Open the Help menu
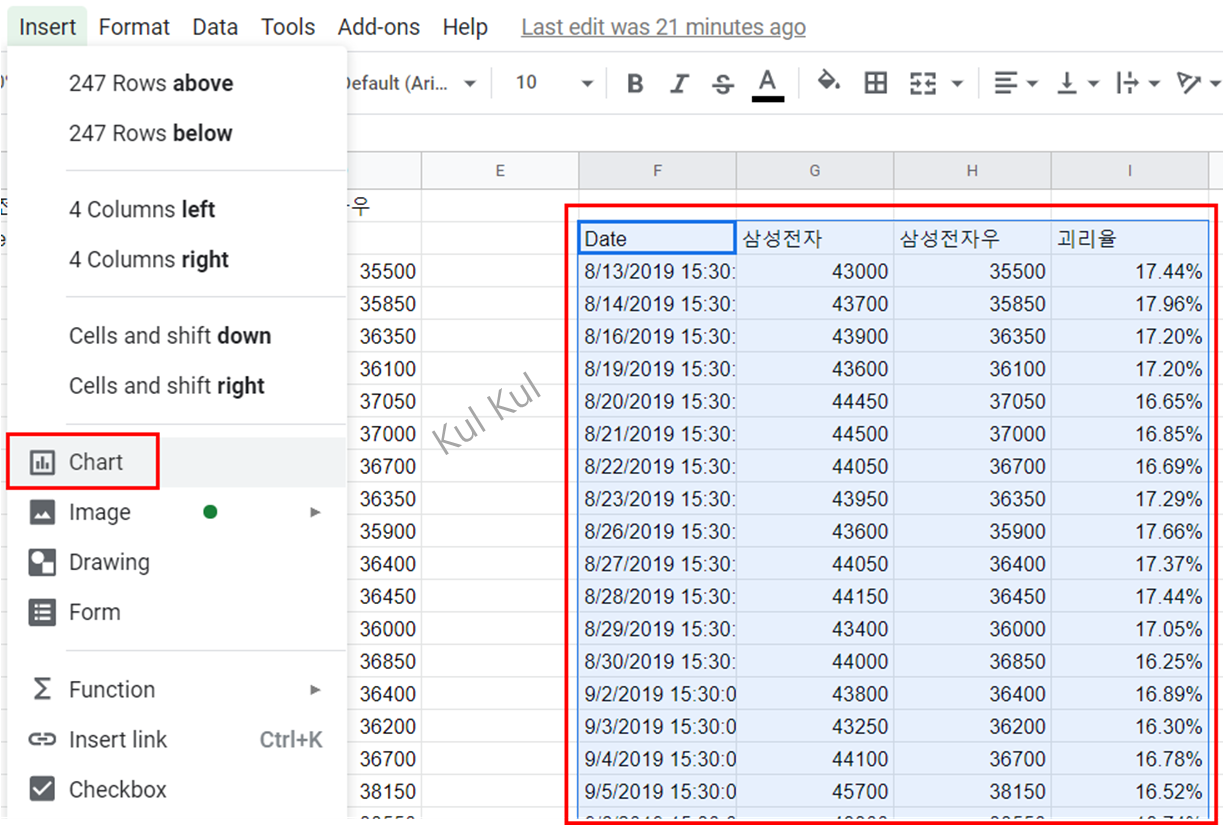 [465, 27]
